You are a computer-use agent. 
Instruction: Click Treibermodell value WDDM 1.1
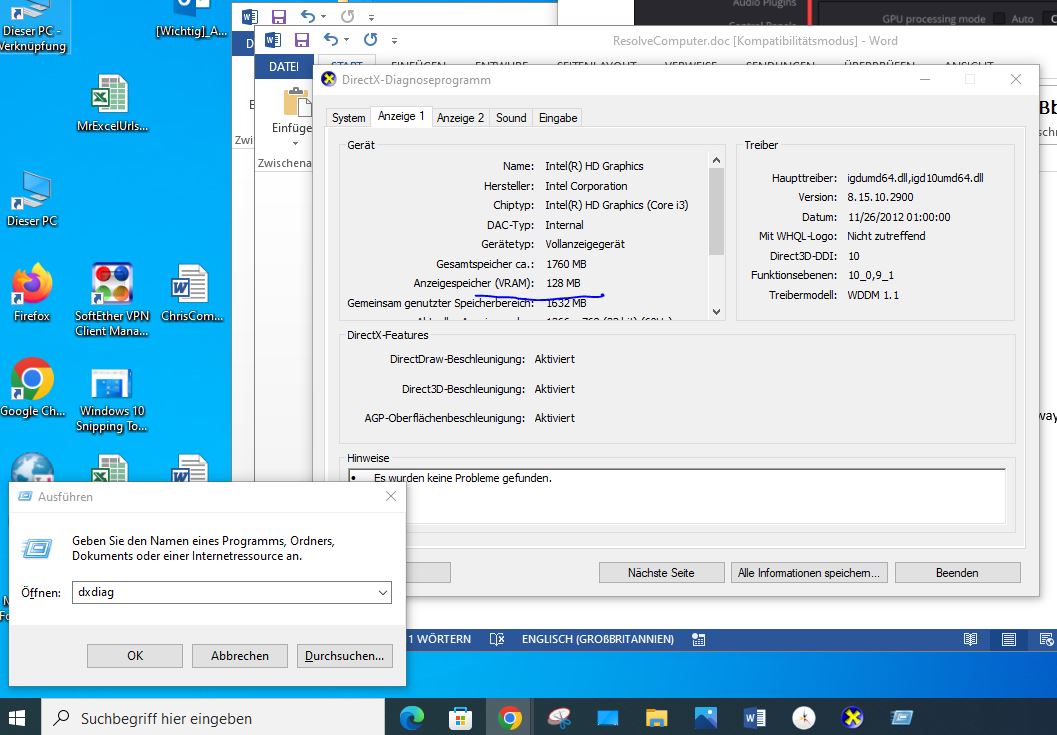[x=873, y=295]
